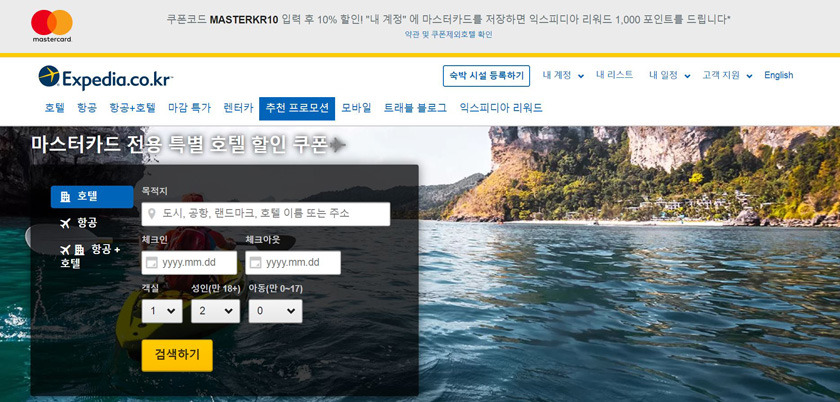Viewport: 840px width, 402px height.
Task: Select the 호텔 search tab
Action: [92, 196]
